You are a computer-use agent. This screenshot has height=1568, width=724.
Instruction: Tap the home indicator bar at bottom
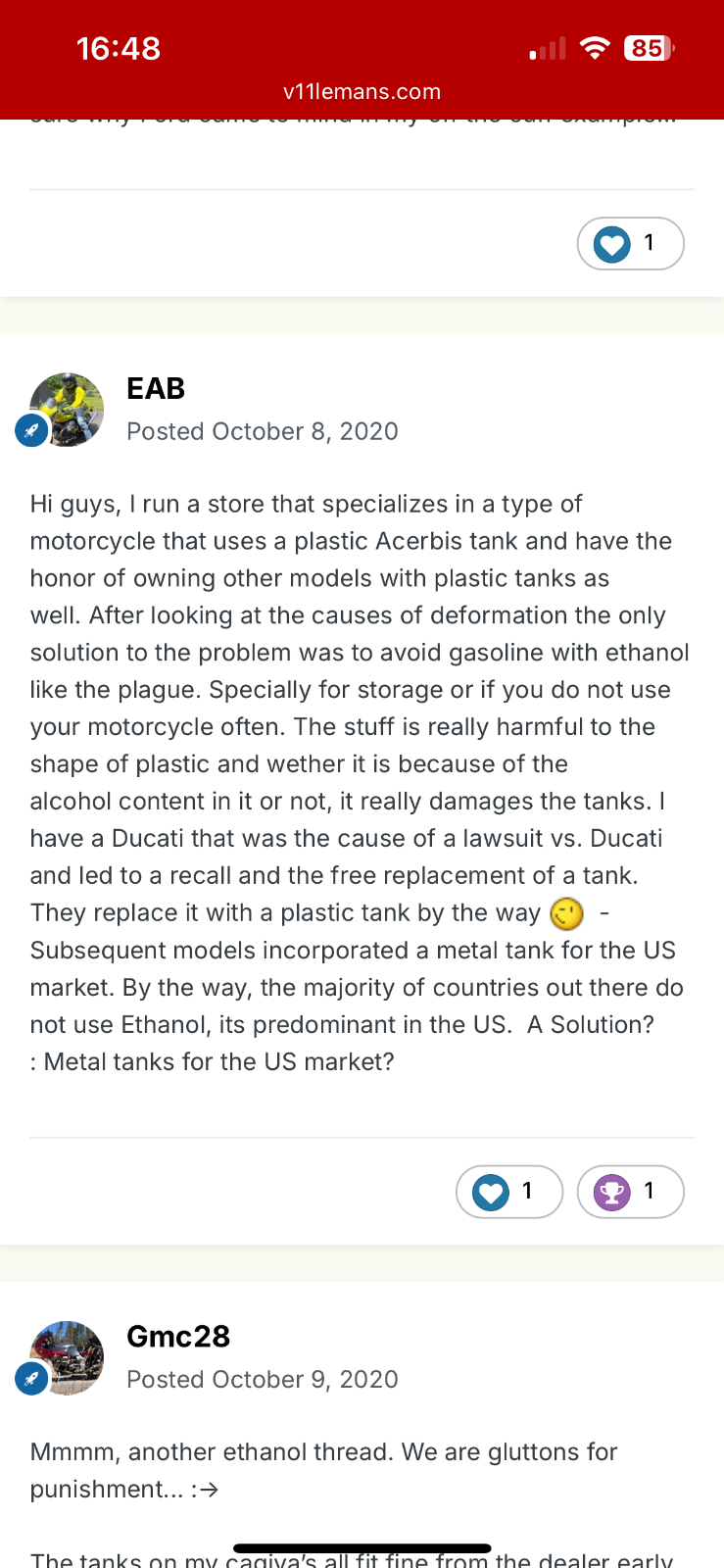pyautogui.click(x=362, y=1548)
